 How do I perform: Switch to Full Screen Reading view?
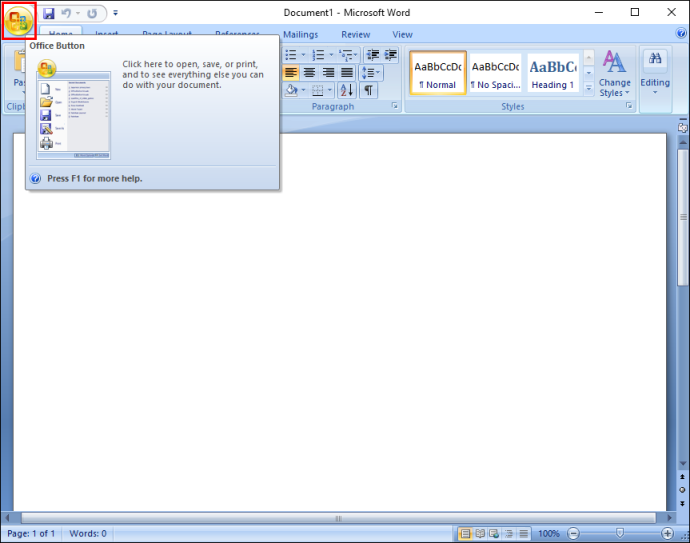[x=480, y=534]
